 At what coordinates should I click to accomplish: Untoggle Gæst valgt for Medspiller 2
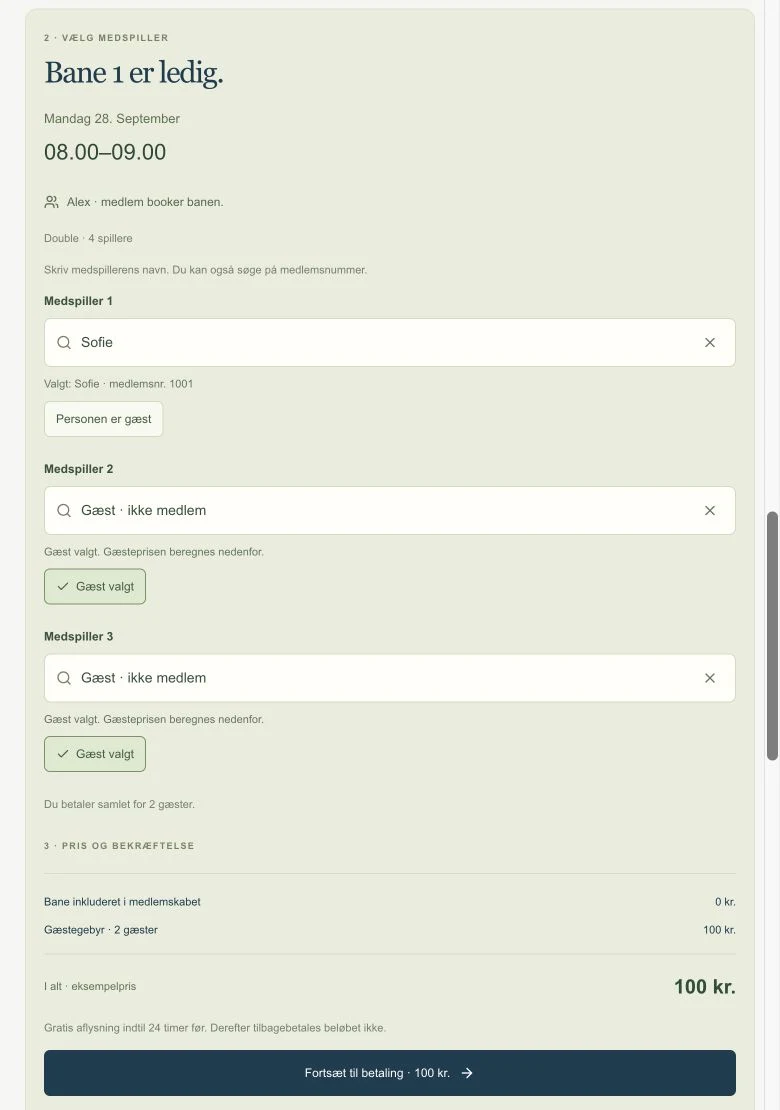click(x=95, y=587)
